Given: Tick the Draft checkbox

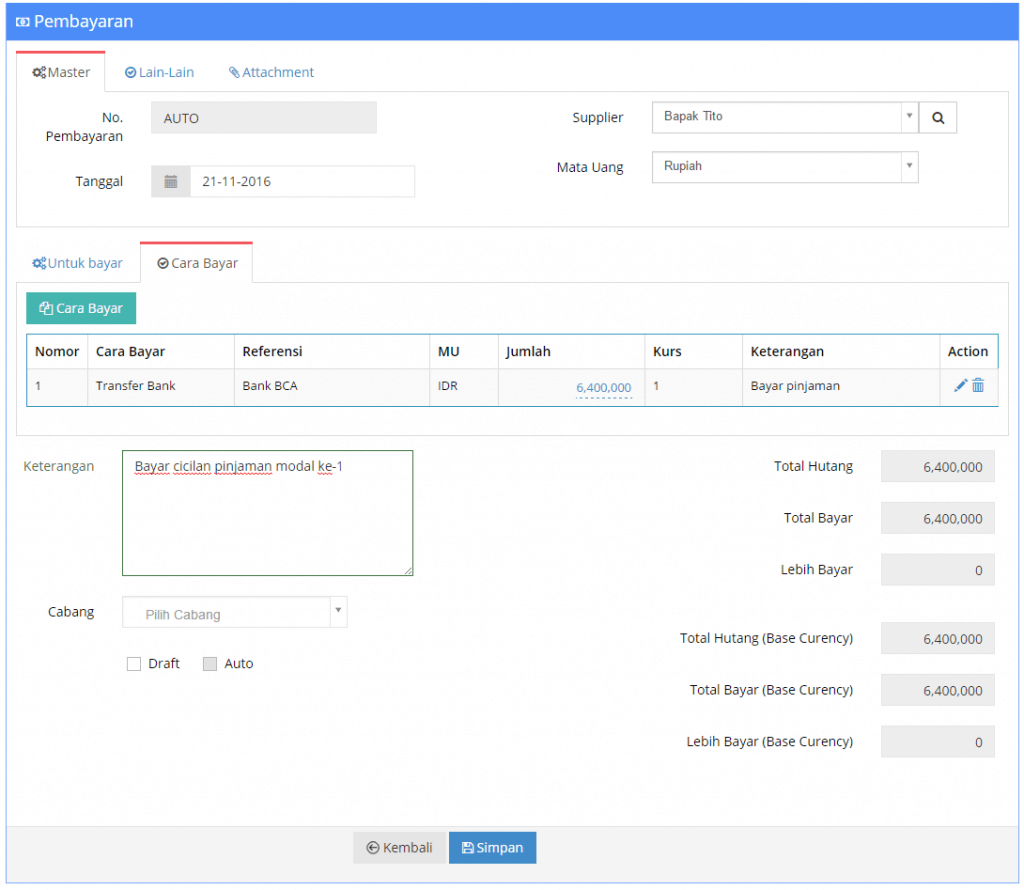Looking at the screenshot, I should point(134,664).
